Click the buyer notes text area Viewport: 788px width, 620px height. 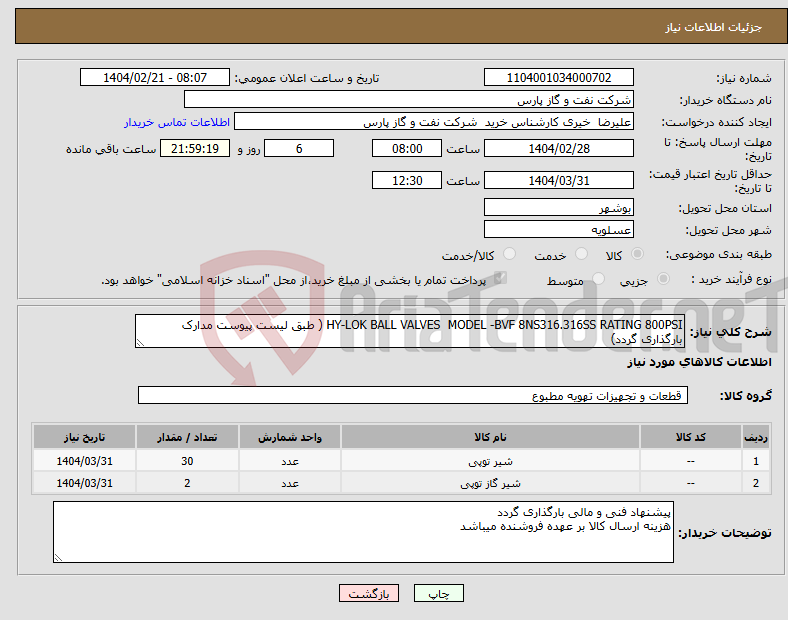click(363, 532)
